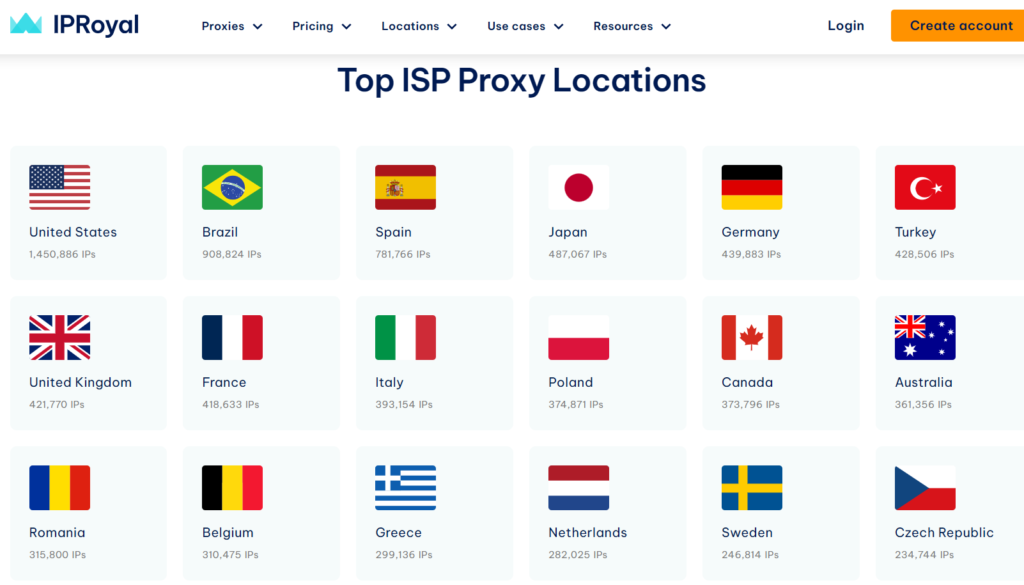Open the Greece location link
The height and width of the screenshot is (585, 1024).
pyautogui.click(x=398, y=532)
